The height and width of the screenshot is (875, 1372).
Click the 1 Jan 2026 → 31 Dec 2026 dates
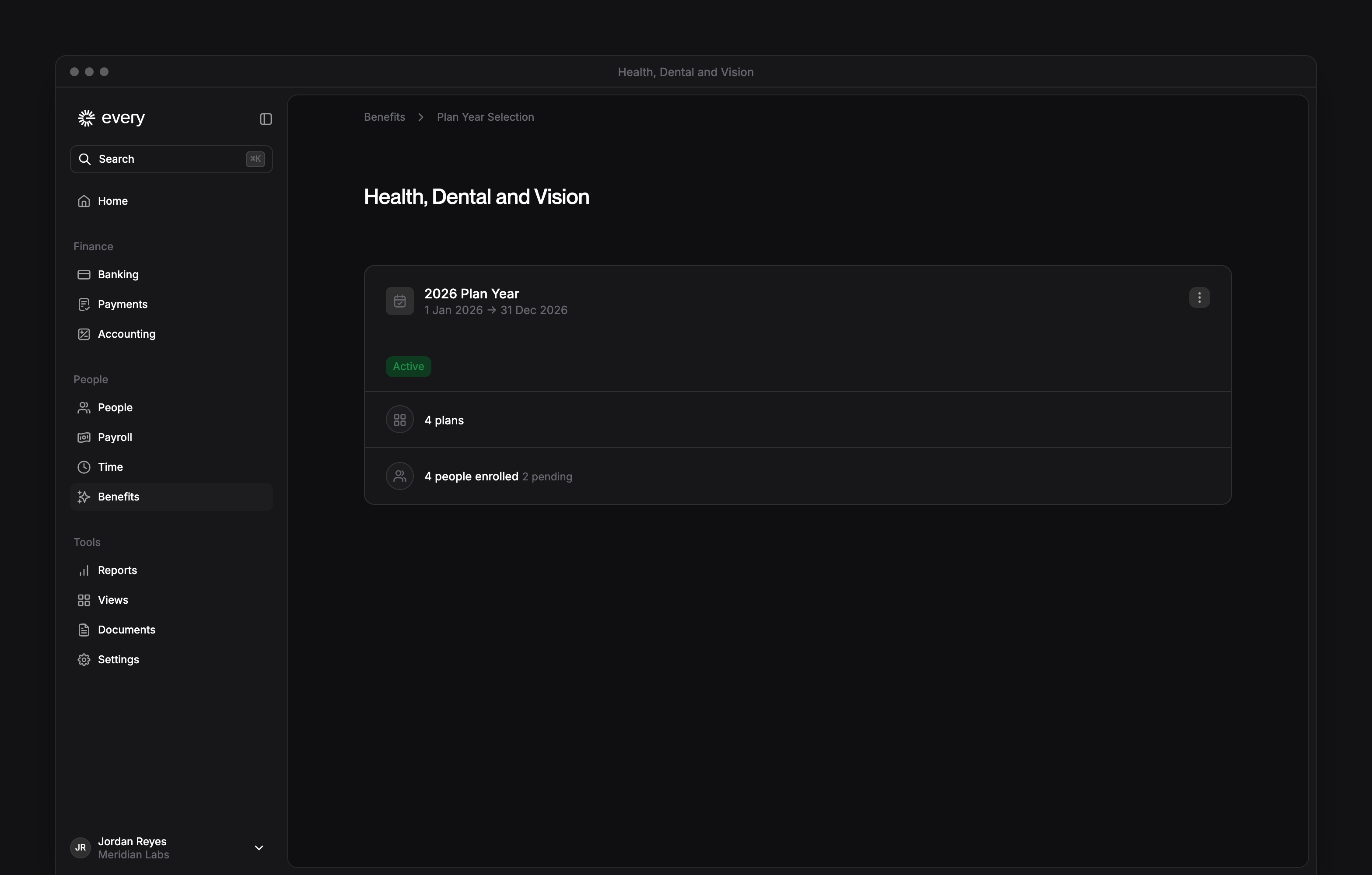click(x=496, y=310)
